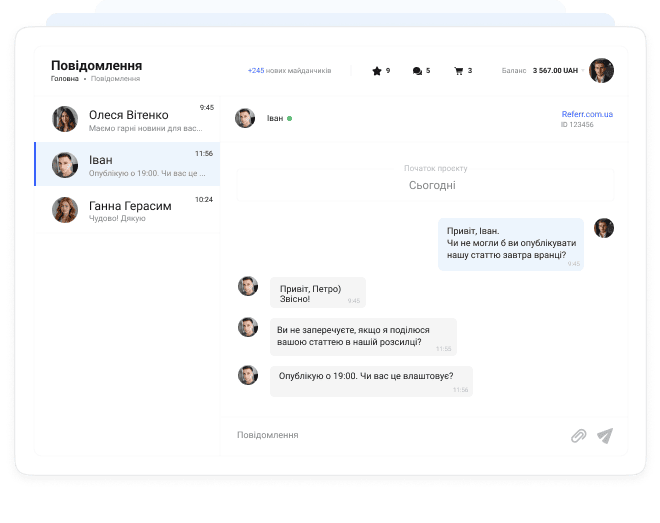Click sender avatar beside outgoing message
This screenshot has height=523, width=660.
[x=604, y=228]
